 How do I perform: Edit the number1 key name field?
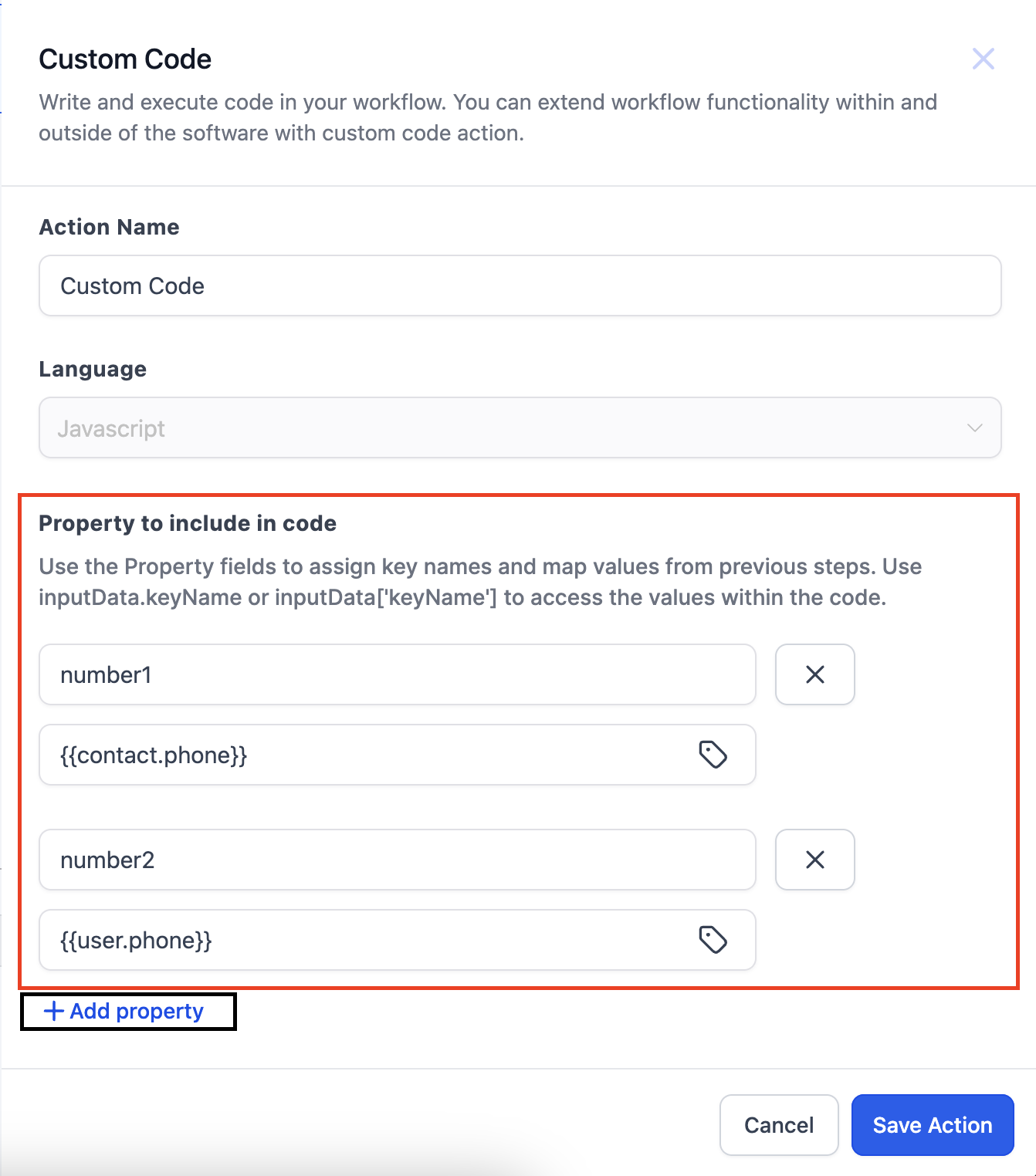398,674
